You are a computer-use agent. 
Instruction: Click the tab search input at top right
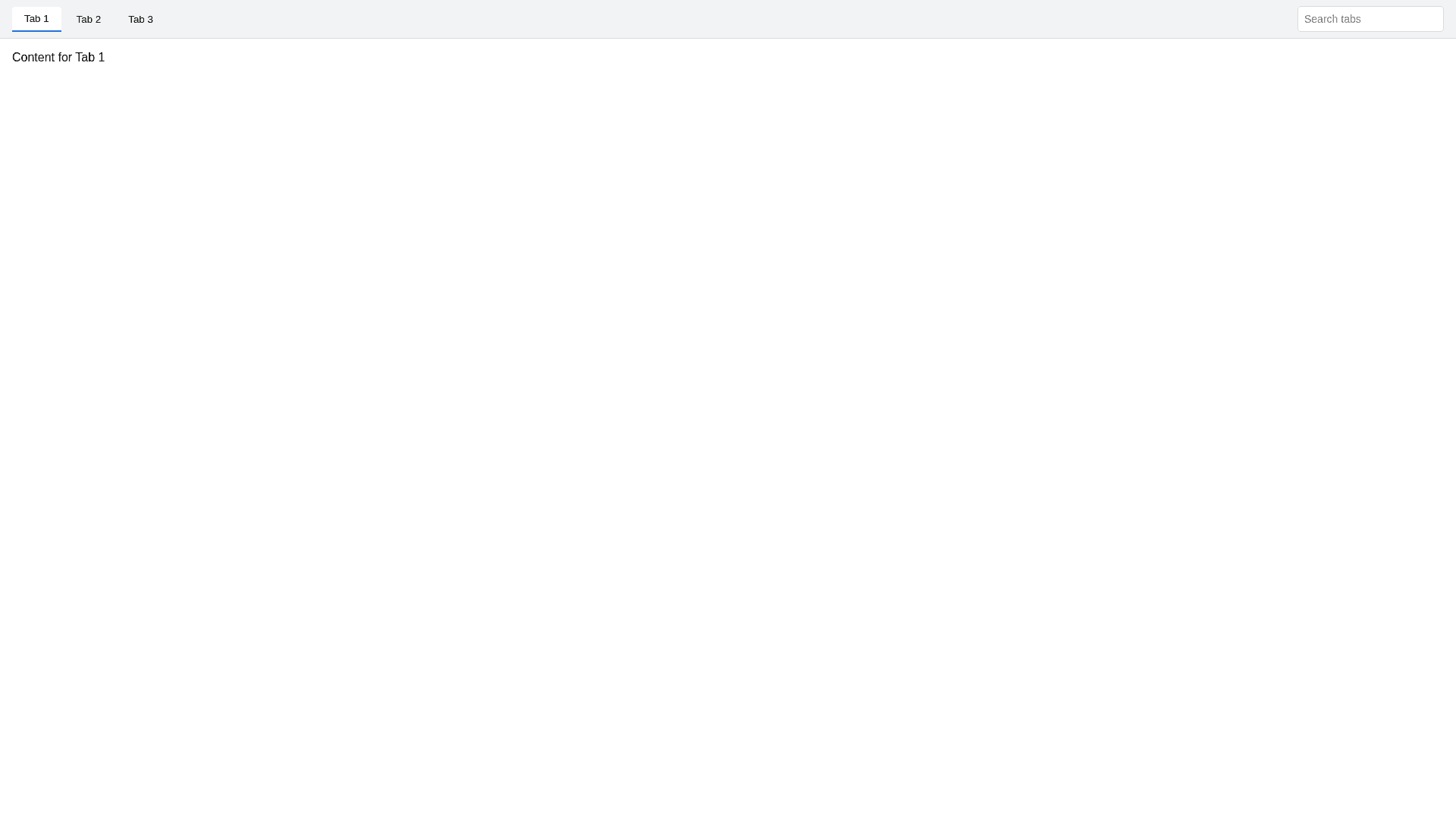(x=1370, y=19)
